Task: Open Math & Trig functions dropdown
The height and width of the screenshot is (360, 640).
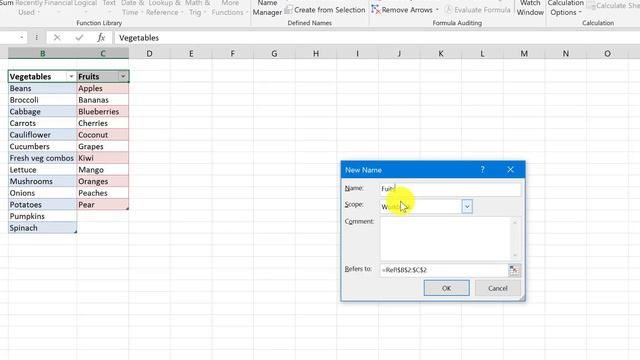Action: [198, 7]
